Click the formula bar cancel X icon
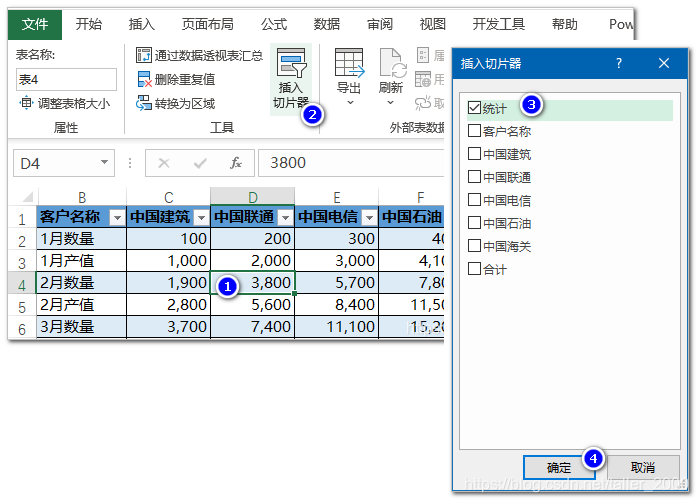This screenshot has width=699, height=503. point(164,163)
